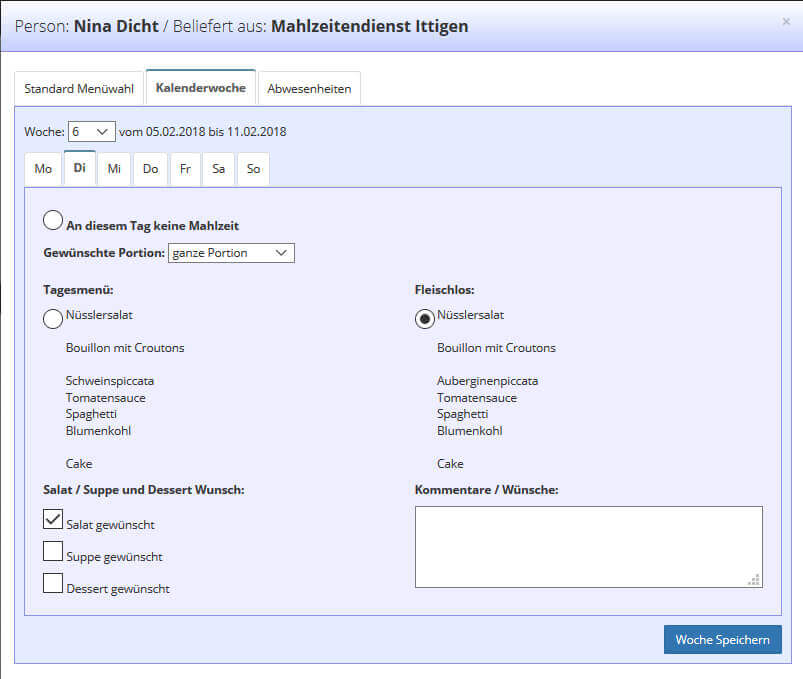Enable the Suppe gewünscht checkbox
The height and width of the screenshot is (679, 803).
[53, 551]
